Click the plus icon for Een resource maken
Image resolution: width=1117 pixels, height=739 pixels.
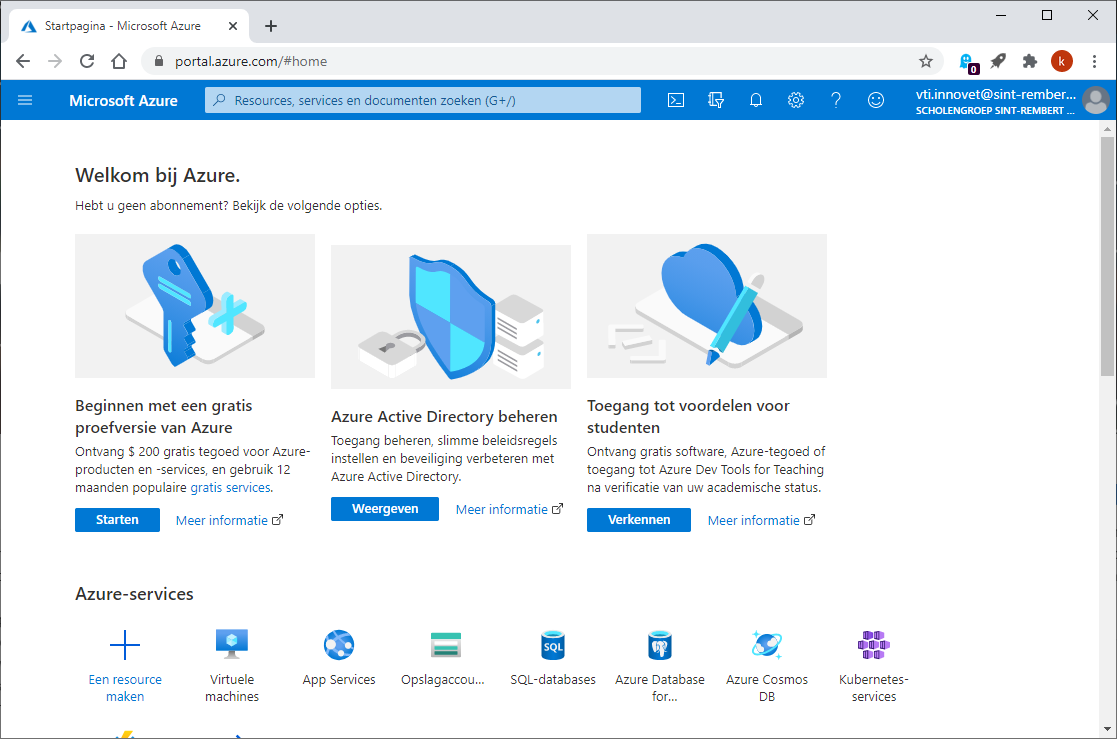coord(125,645)
